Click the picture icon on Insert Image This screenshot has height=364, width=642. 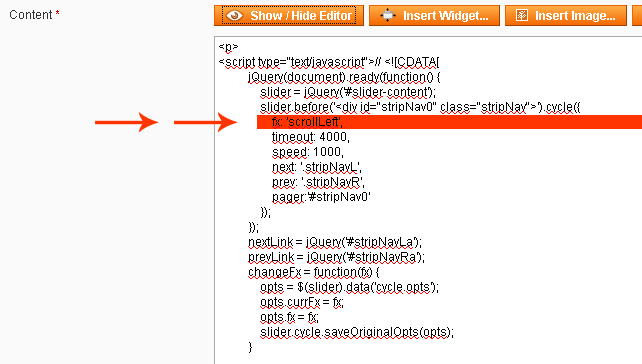tap(522, 16)
